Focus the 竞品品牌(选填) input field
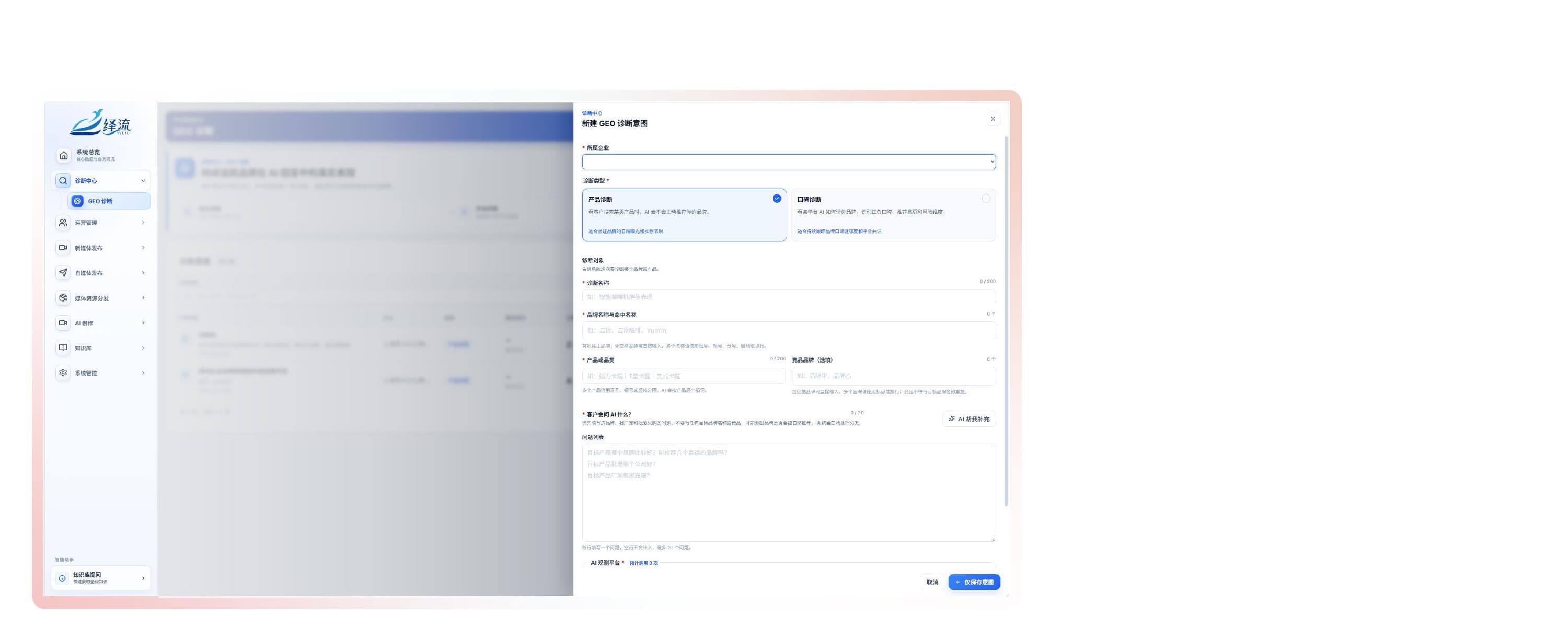1568x627 pixels. point(894,376)
